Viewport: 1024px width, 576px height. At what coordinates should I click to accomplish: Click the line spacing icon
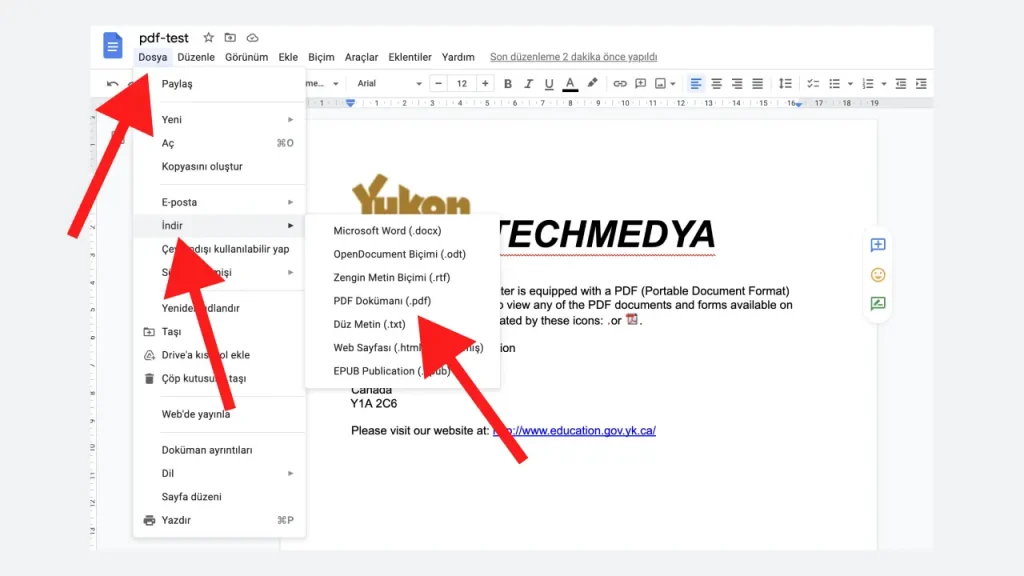pyautogui.click(x=785, y=83)
